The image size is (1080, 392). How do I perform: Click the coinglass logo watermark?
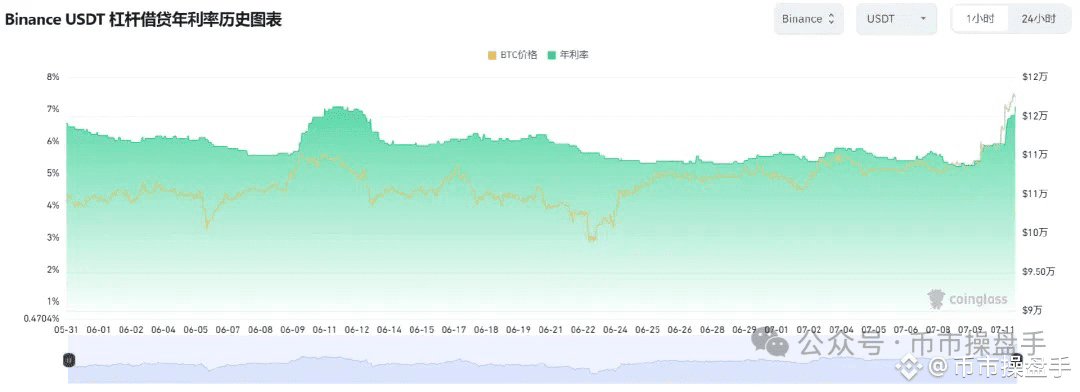click(967, 299)
